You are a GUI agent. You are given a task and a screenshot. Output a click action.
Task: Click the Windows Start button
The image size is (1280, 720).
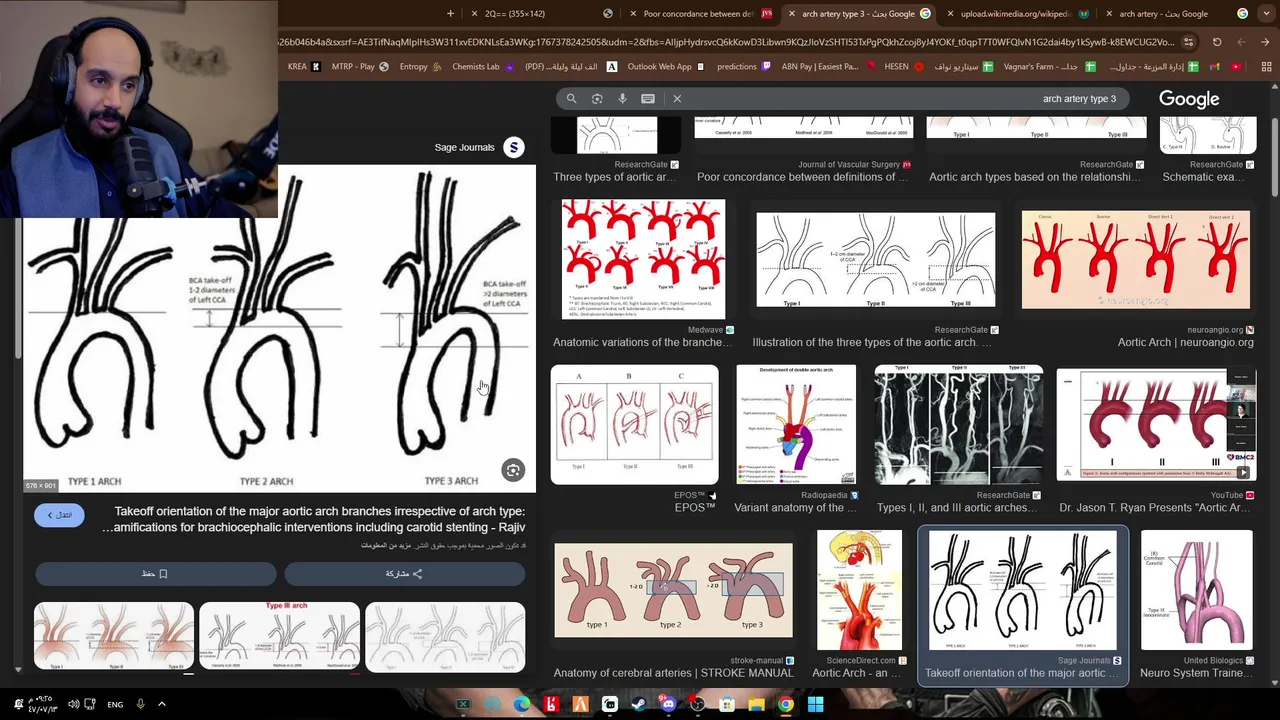(x=816, y=704)
